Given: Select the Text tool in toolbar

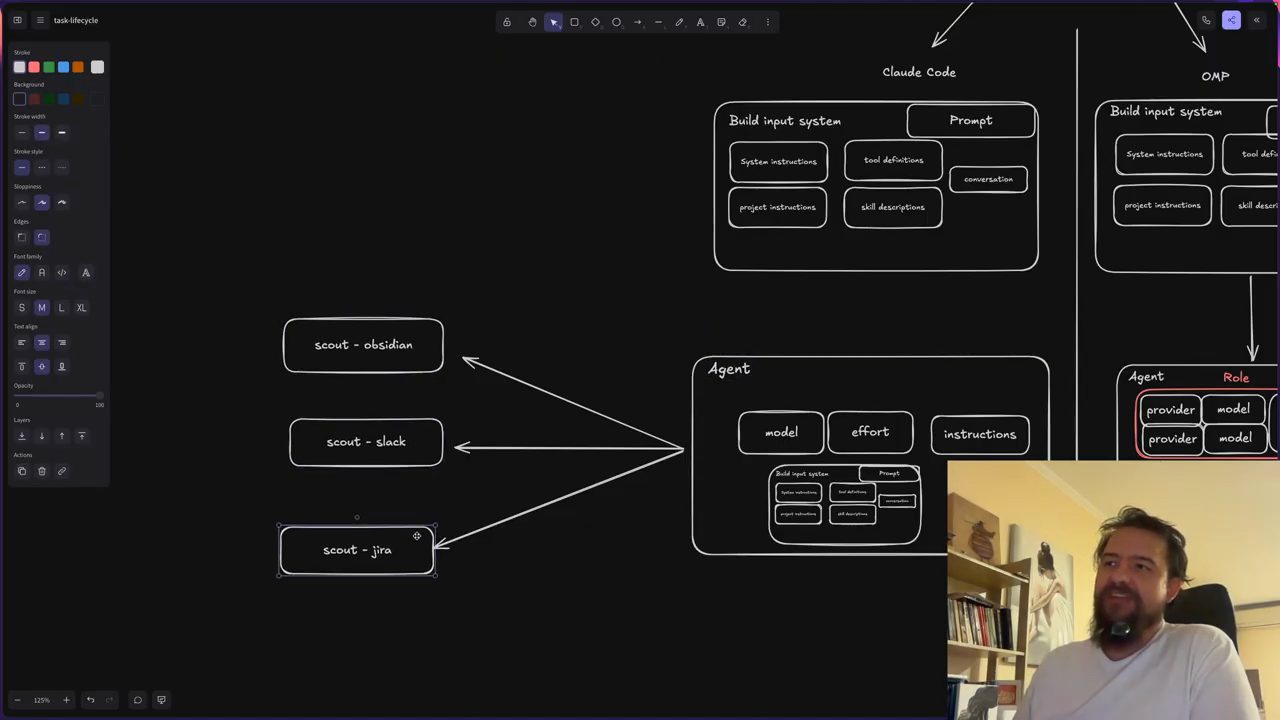Looking at the screenshot, I should pos(700,22).
